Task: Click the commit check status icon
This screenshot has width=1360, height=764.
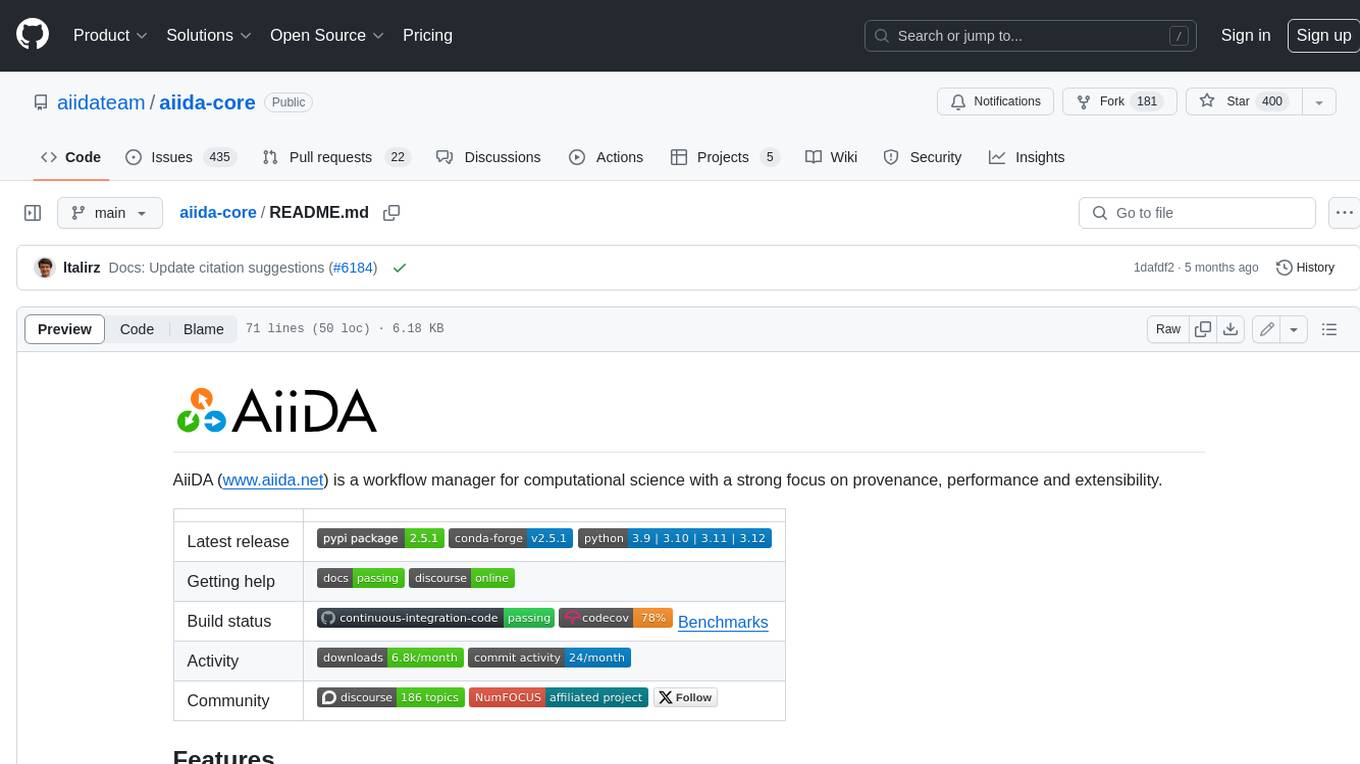Action: pos(400,268)
